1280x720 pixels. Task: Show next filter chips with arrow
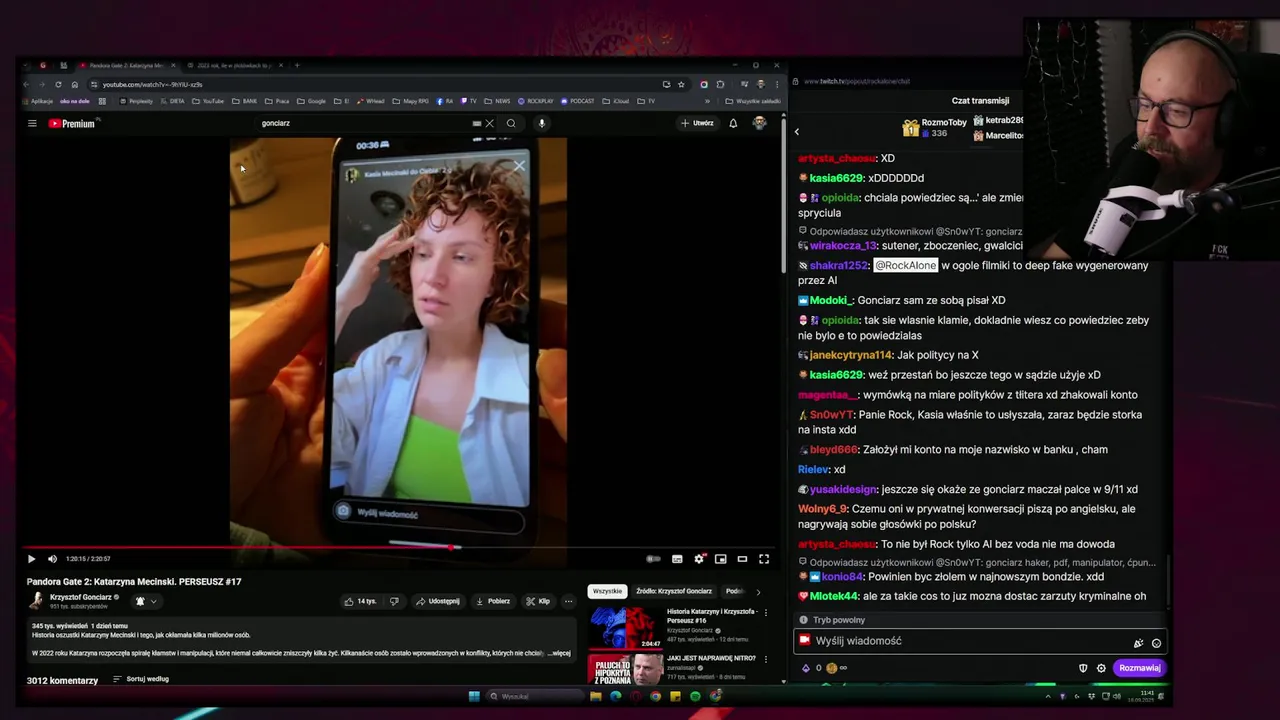click(758, 591)
